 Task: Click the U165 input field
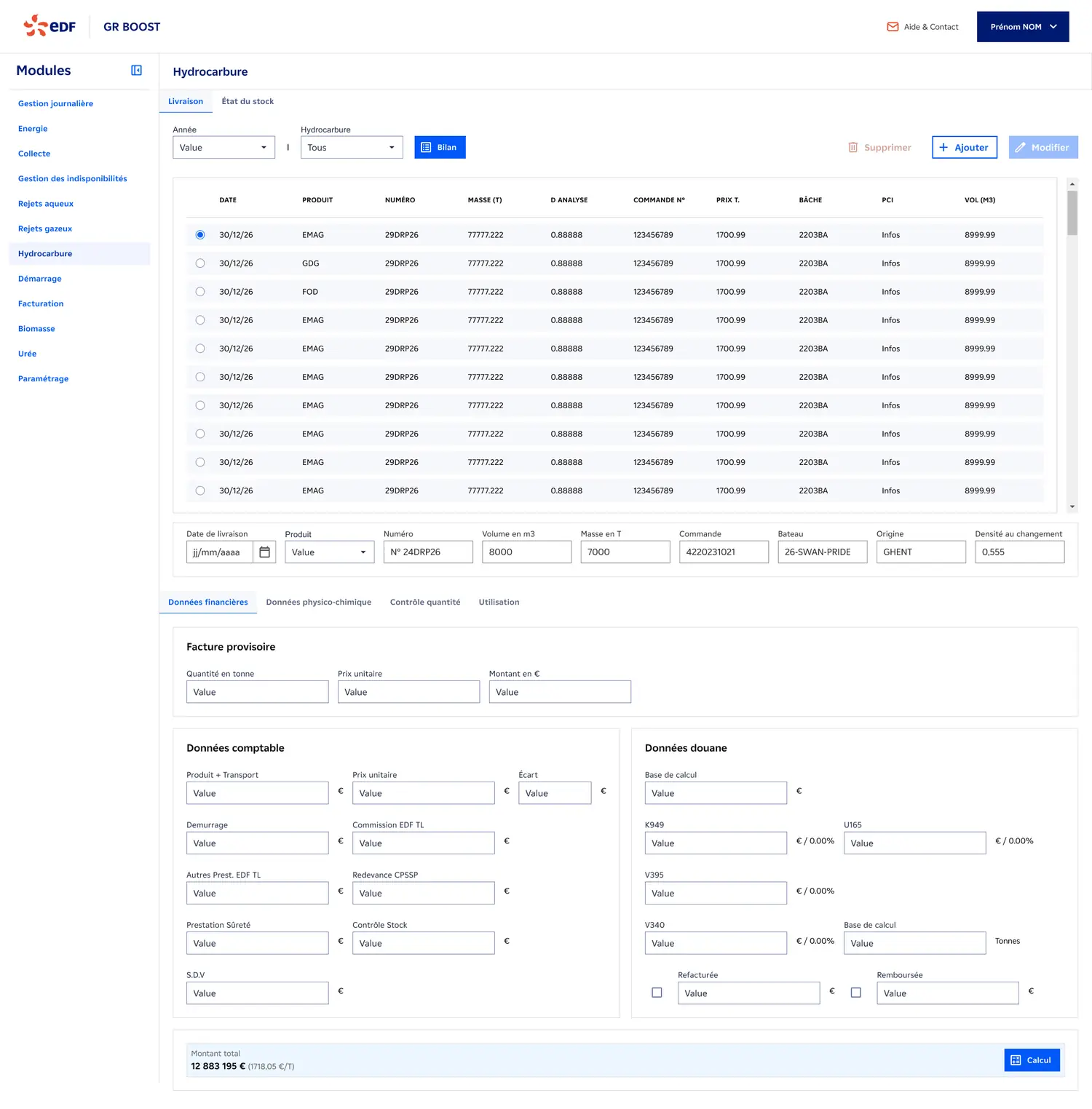click(915, 843)
